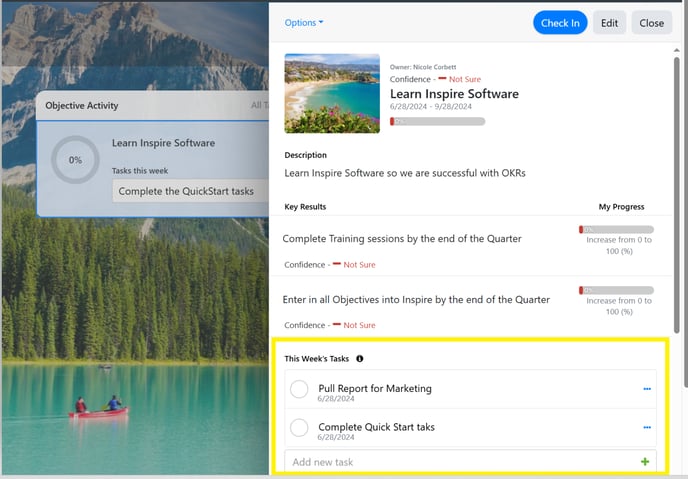Click the Complete the QuickStart tasks item
Viewport: 688px width, 479px height.
point(190,192)
